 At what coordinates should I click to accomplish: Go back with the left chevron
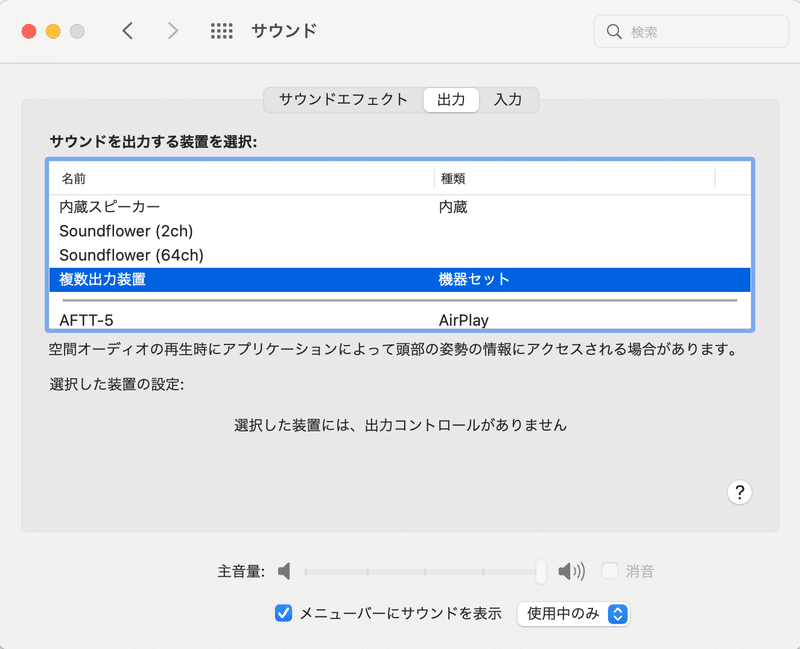[x=128, y=31]
